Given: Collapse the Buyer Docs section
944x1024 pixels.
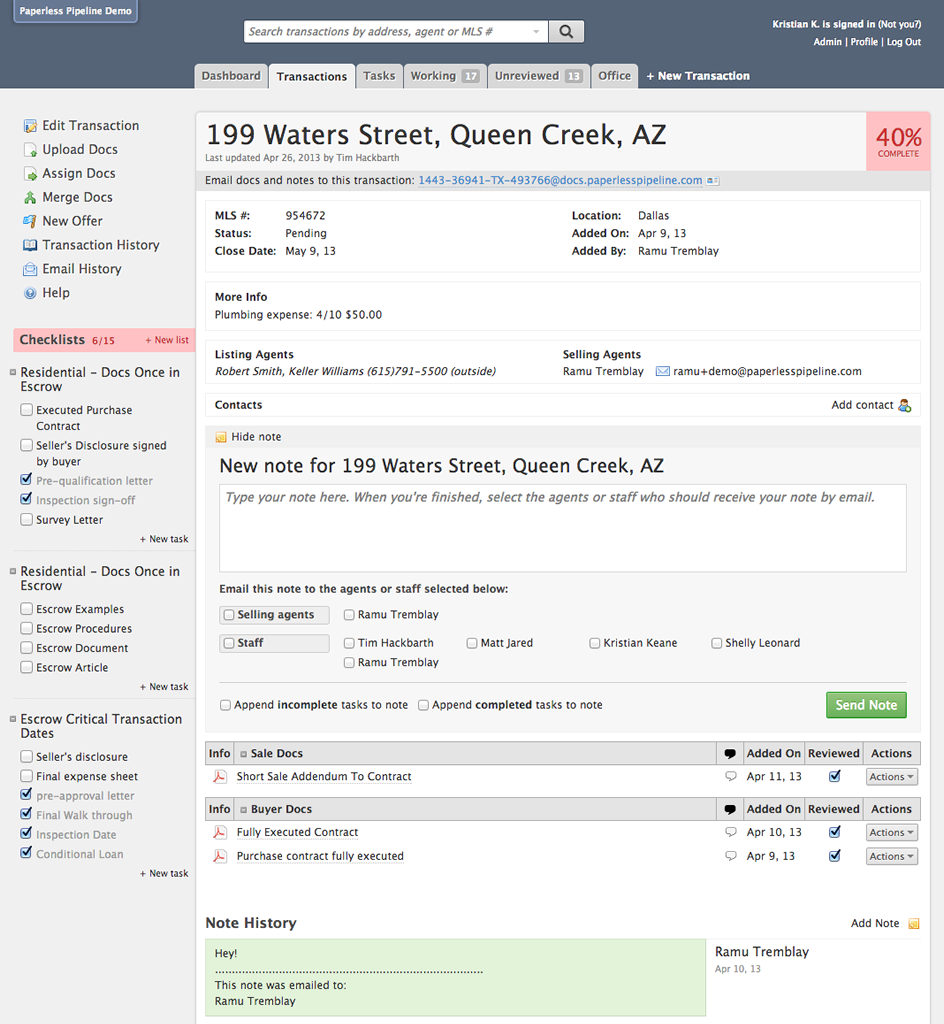Looking at the screenshot, I should click(x=244, y=810).
